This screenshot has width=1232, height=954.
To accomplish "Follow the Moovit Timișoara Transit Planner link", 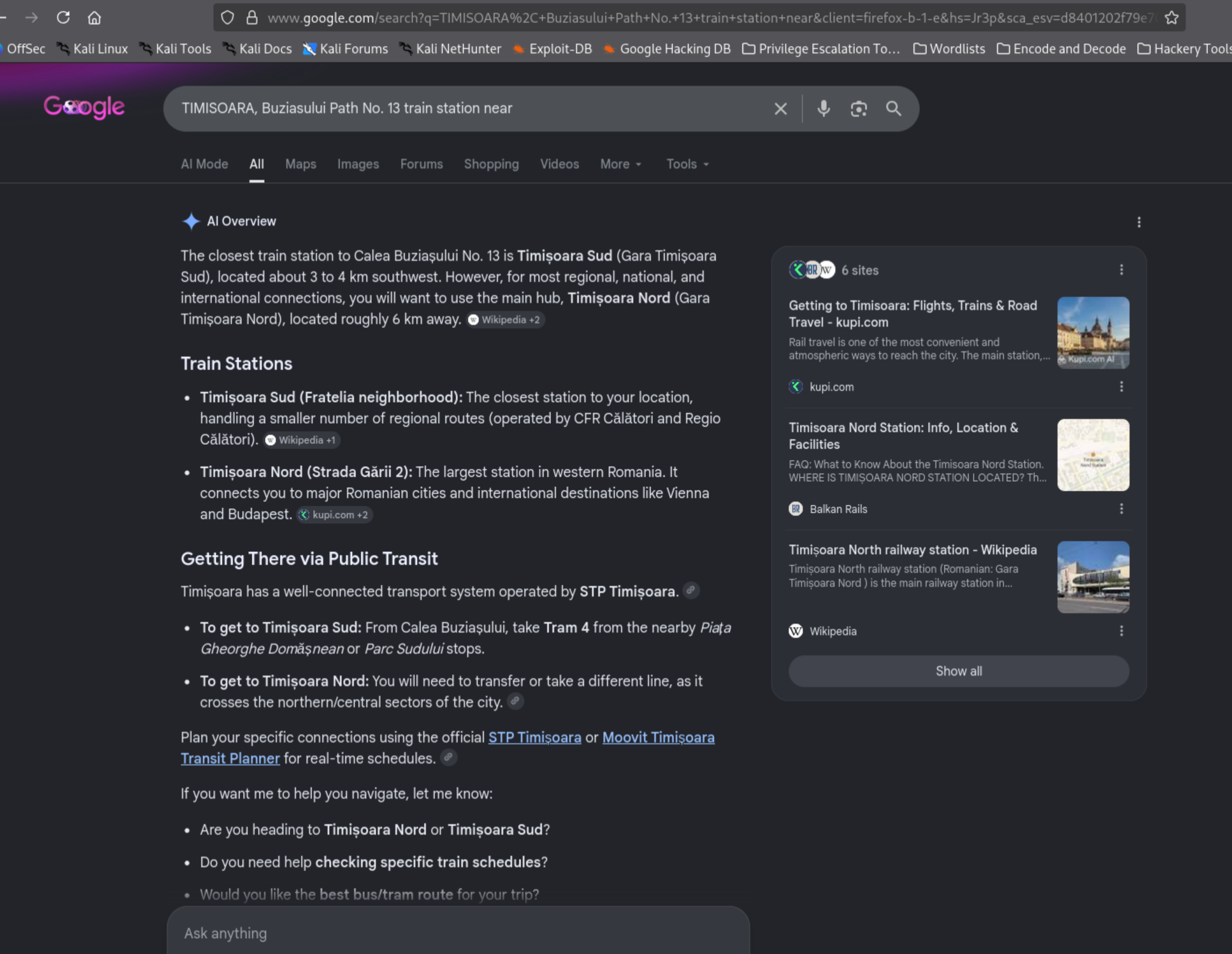I will pos(658,737).
